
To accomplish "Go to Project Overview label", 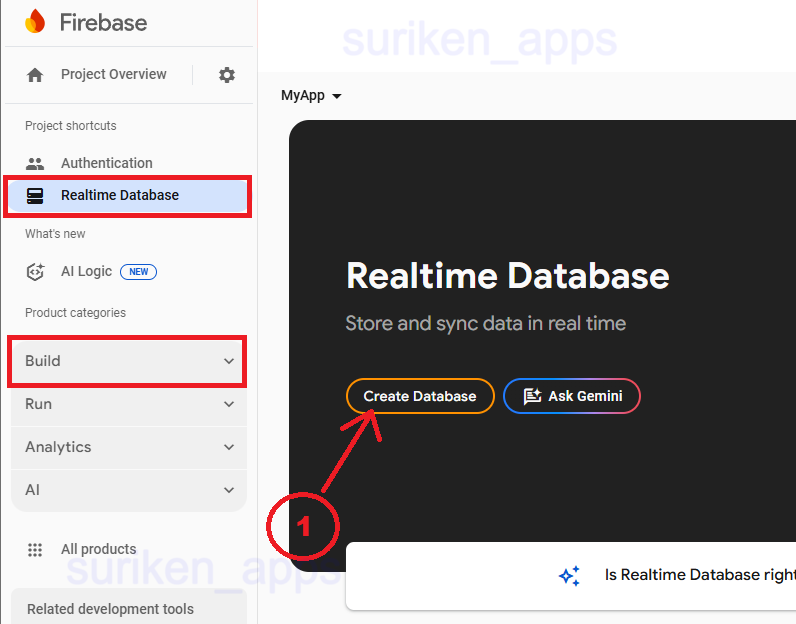I will click(x=113, y=75).
